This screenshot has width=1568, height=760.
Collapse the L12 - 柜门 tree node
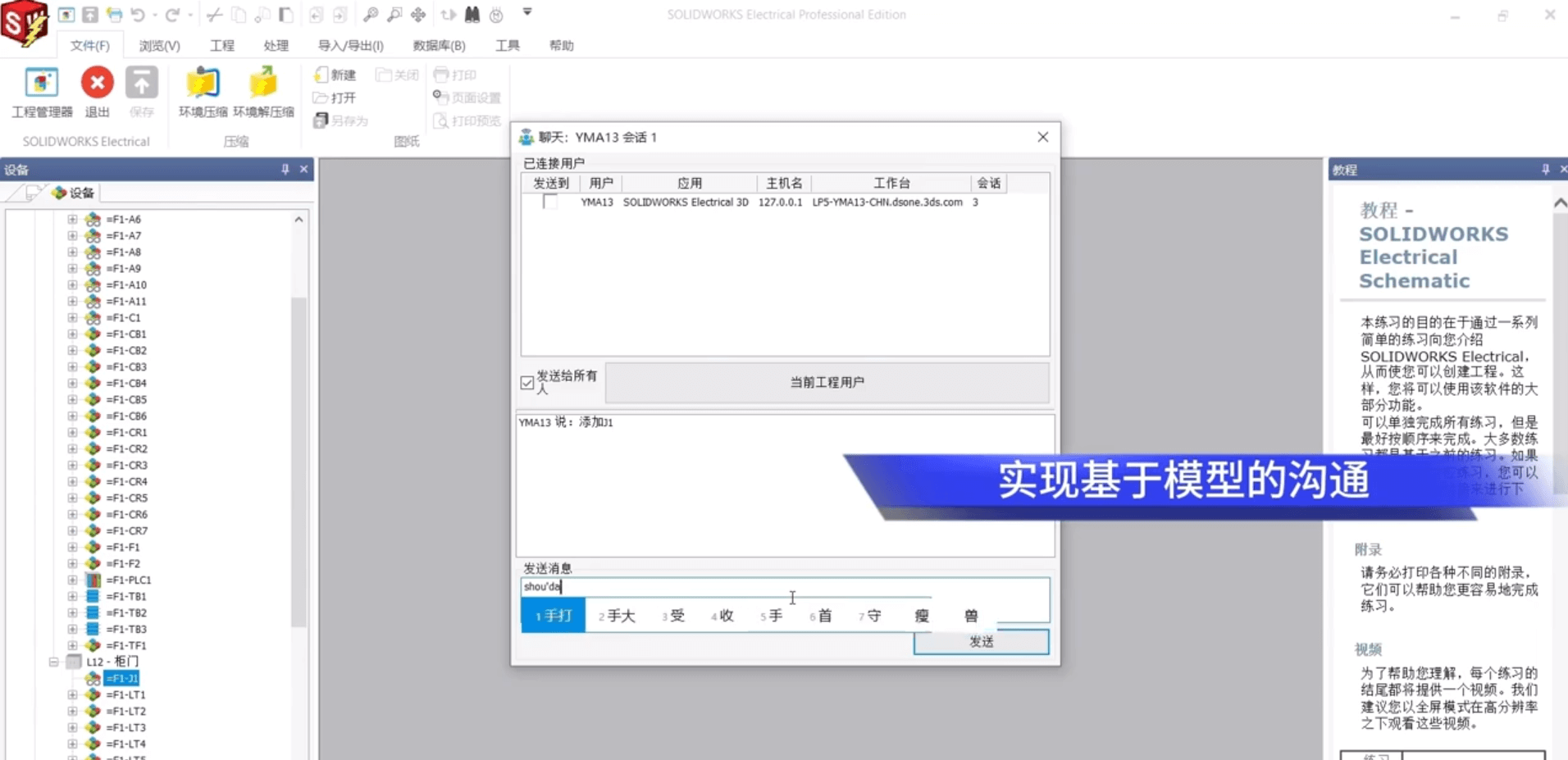(x=53, y=662)
